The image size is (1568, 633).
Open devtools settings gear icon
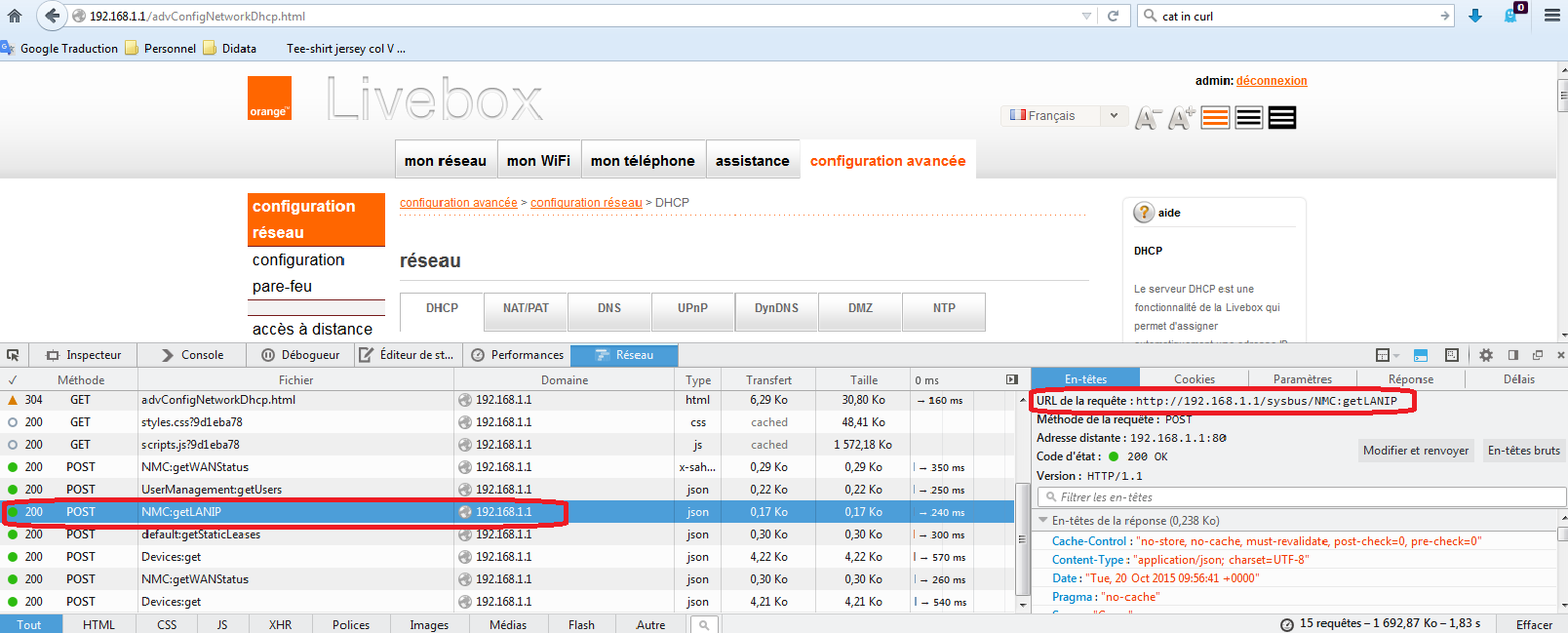(1486, 355)
